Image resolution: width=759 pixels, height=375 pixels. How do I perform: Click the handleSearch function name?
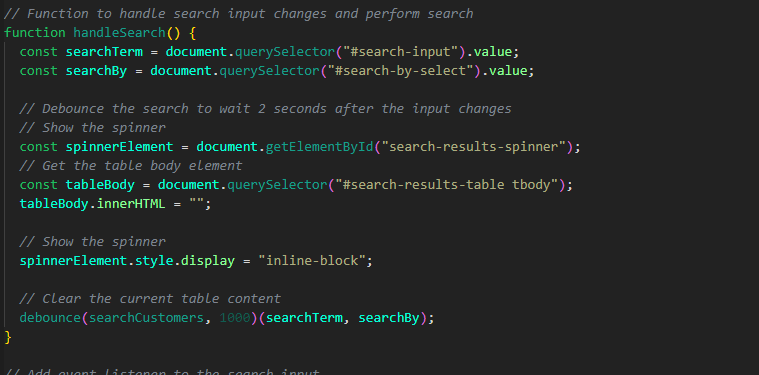(x=119, y=33)
